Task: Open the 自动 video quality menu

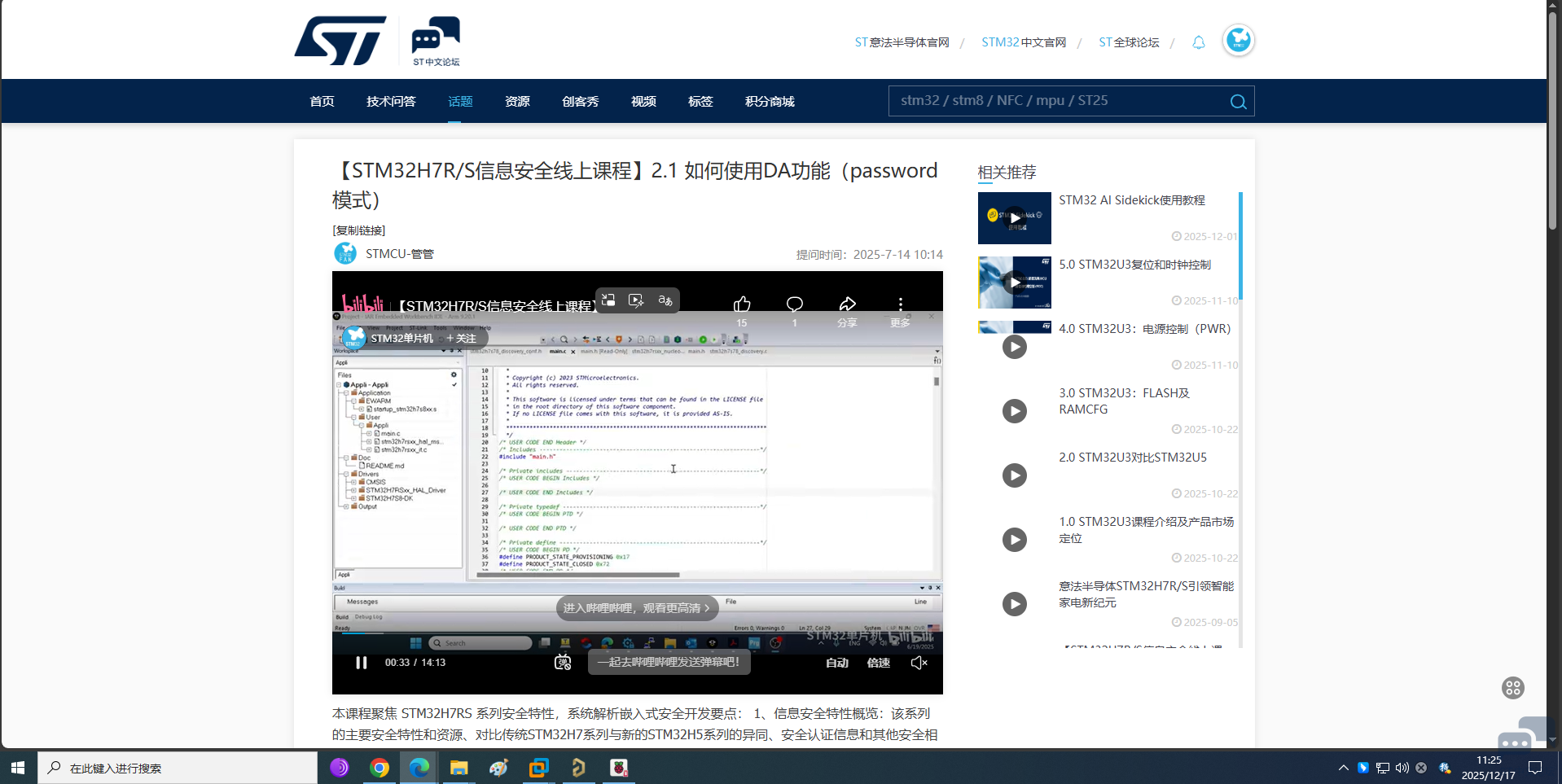Action: (x=837, y=663)
